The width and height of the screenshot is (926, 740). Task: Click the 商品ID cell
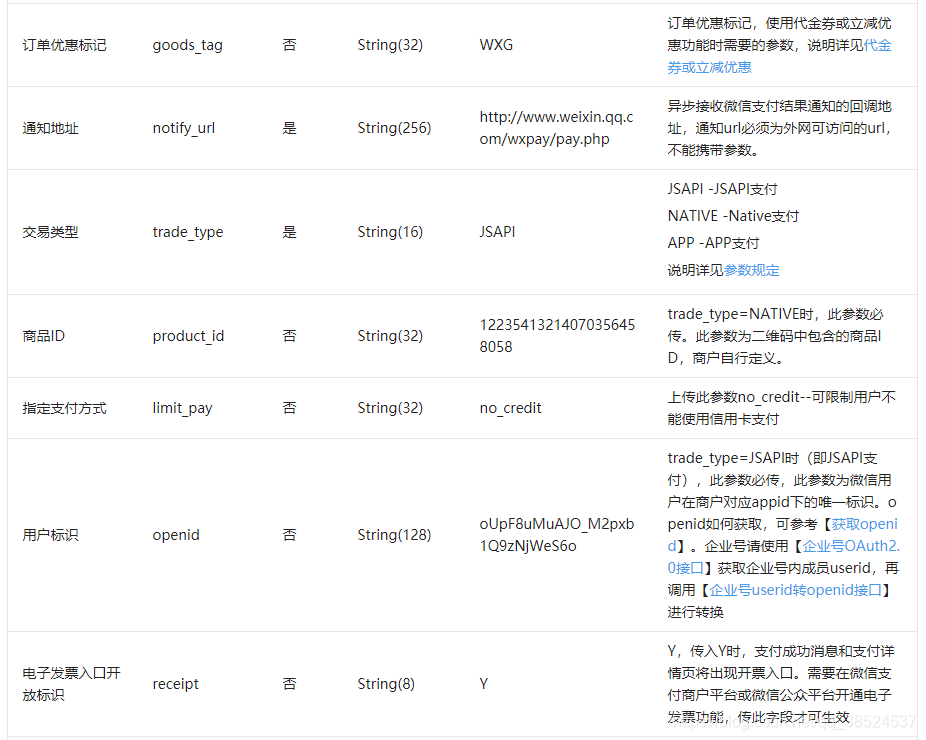pos(44,336)
